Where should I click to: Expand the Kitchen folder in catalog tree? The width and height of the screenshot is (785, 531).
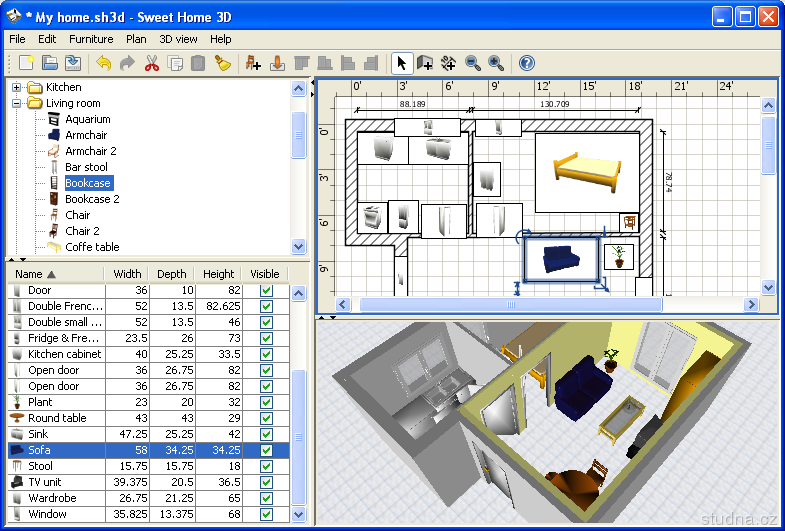pyautogui.click(x=17, y=87)
